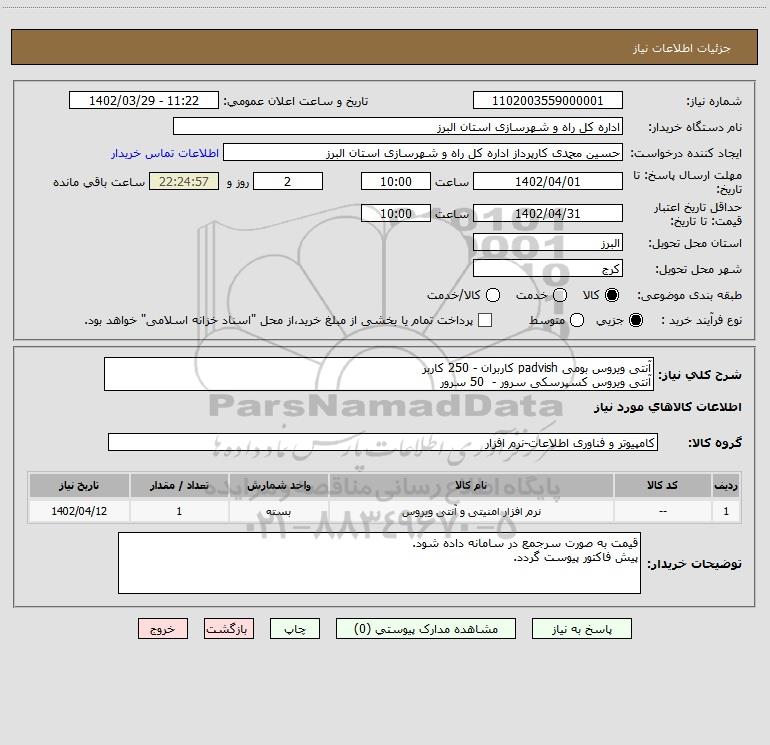Click the days remaining field showing 2
Viewport: 770px width, 745px height.
pyautogui.click(x=288, y=181)
